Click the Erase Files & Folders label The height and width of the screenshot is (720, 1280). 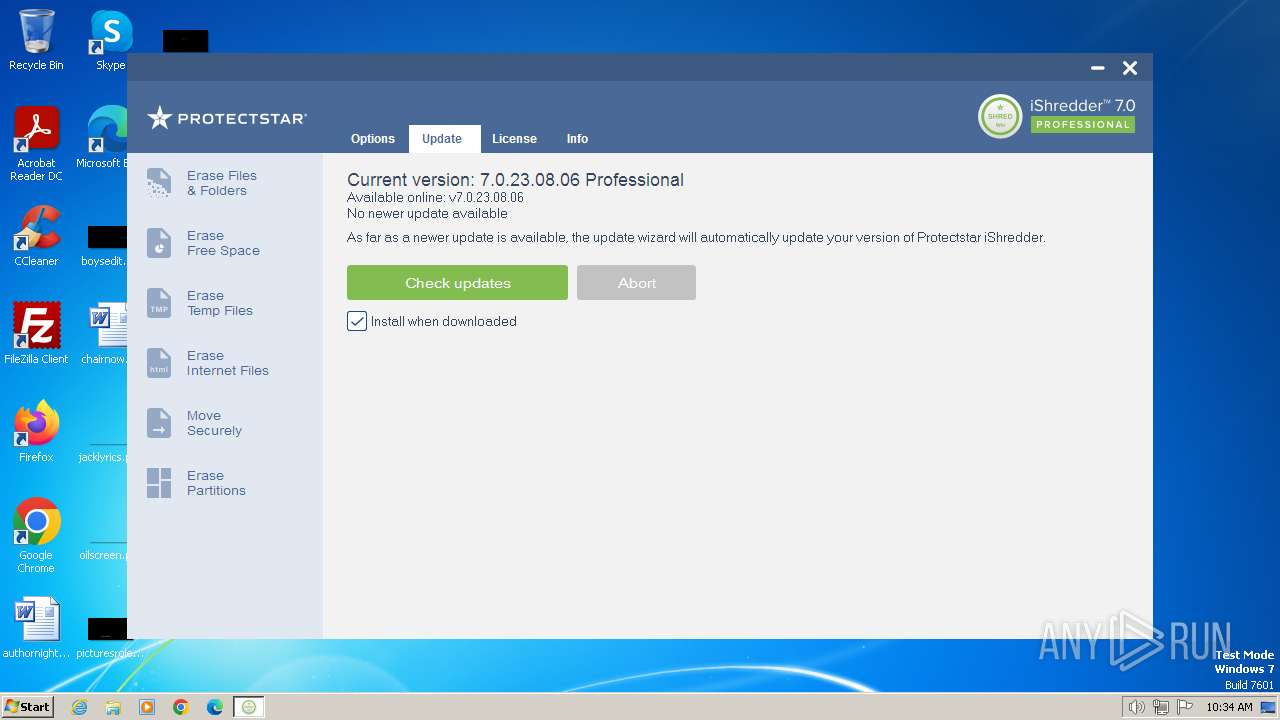coord(222,183)
